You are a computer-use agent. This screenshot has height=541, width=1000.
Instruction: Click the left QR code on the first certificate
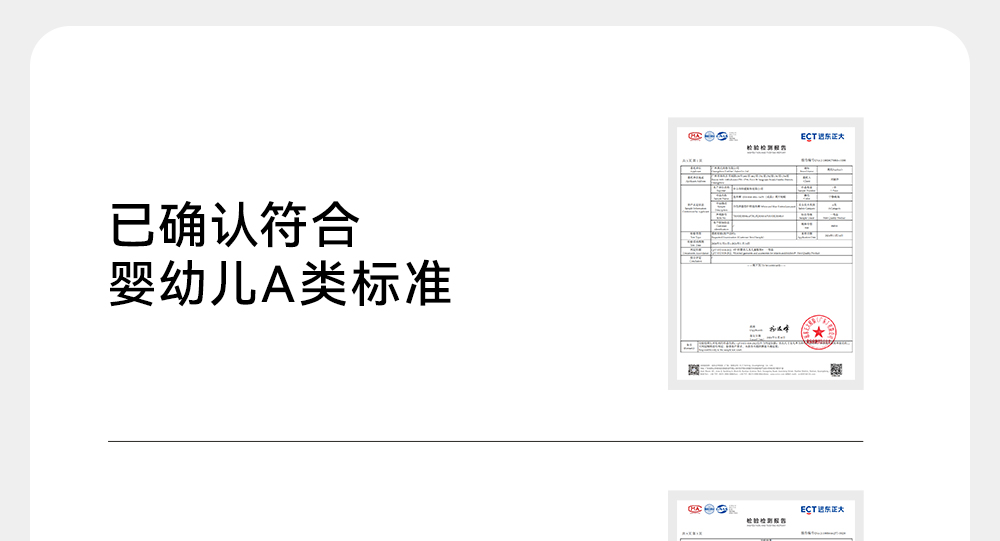click(x=694, y=370)
